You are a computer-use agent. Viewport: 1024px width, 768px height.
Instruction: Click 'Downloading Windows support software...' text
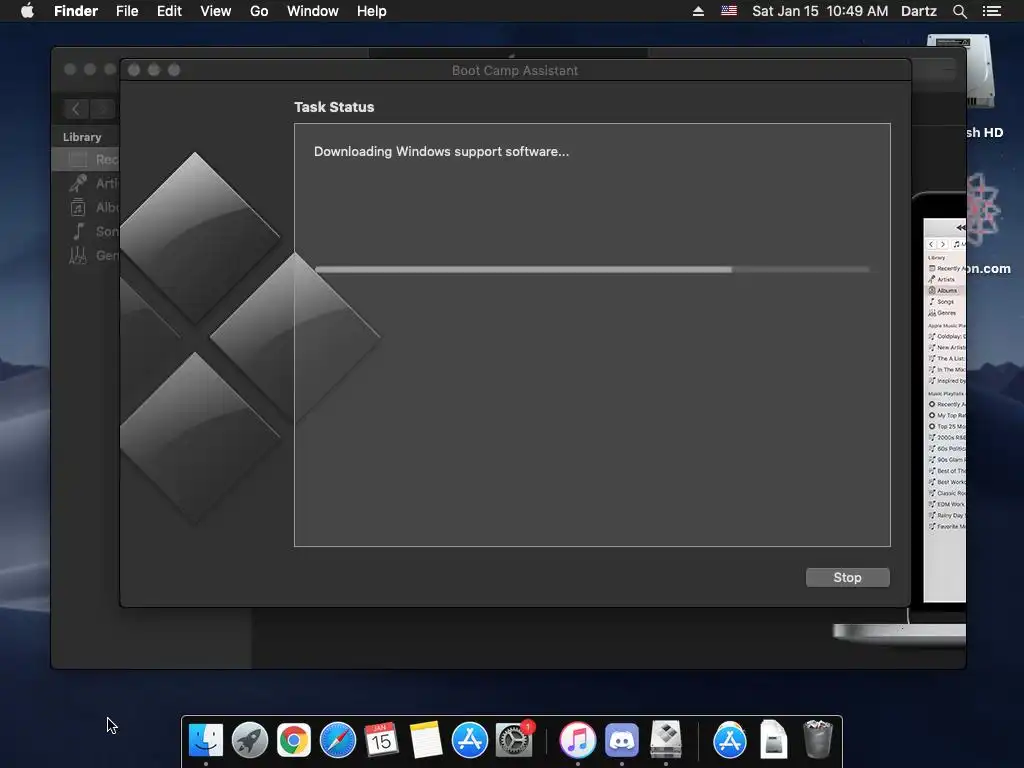441,152
